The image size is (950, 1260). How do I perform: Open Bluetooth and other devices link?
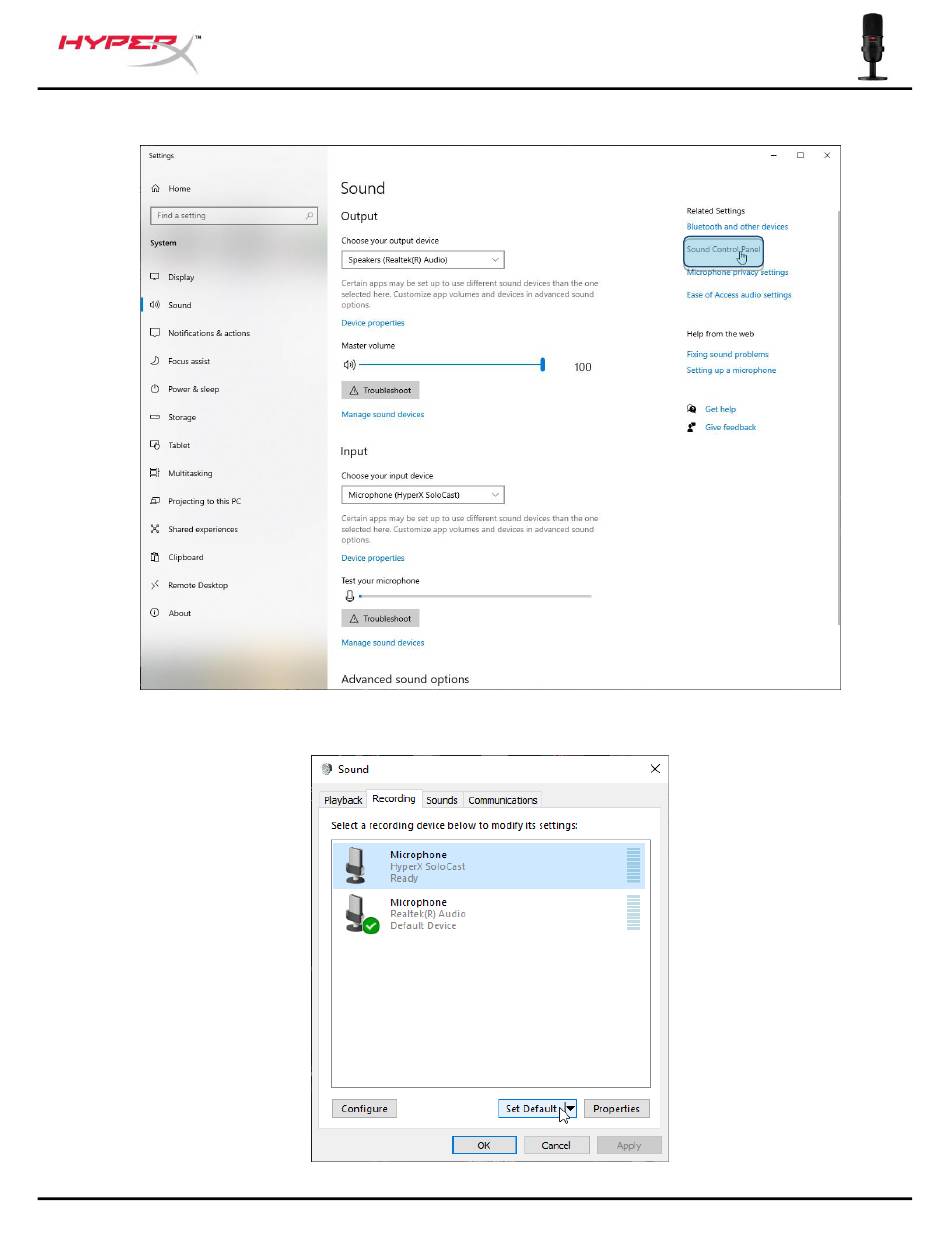point(737,227)
